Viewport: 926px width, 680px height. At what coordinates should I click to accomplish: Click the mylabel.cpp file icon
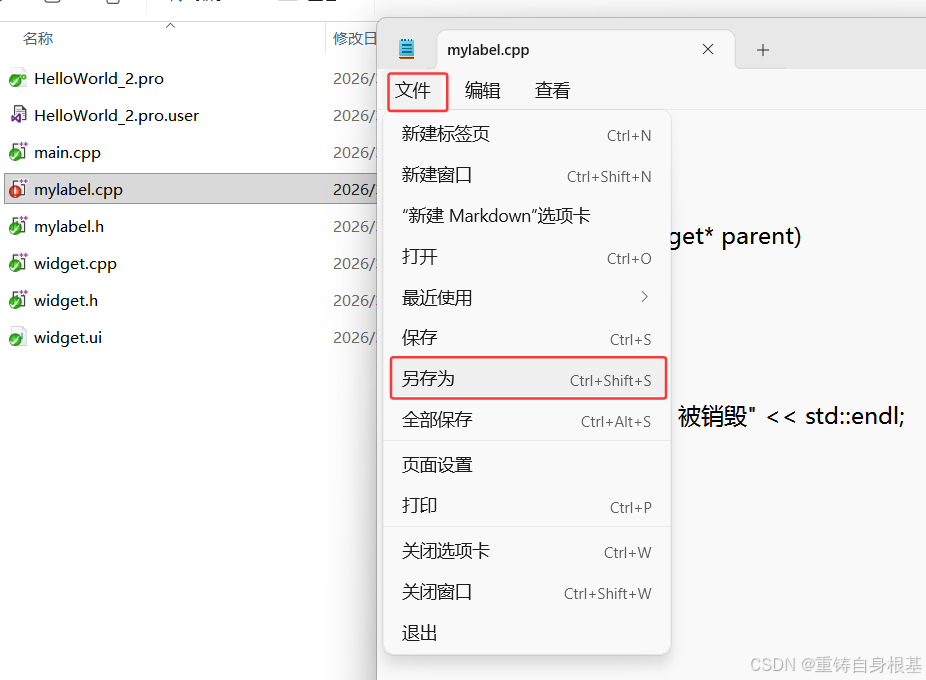[x=18, y=189]
